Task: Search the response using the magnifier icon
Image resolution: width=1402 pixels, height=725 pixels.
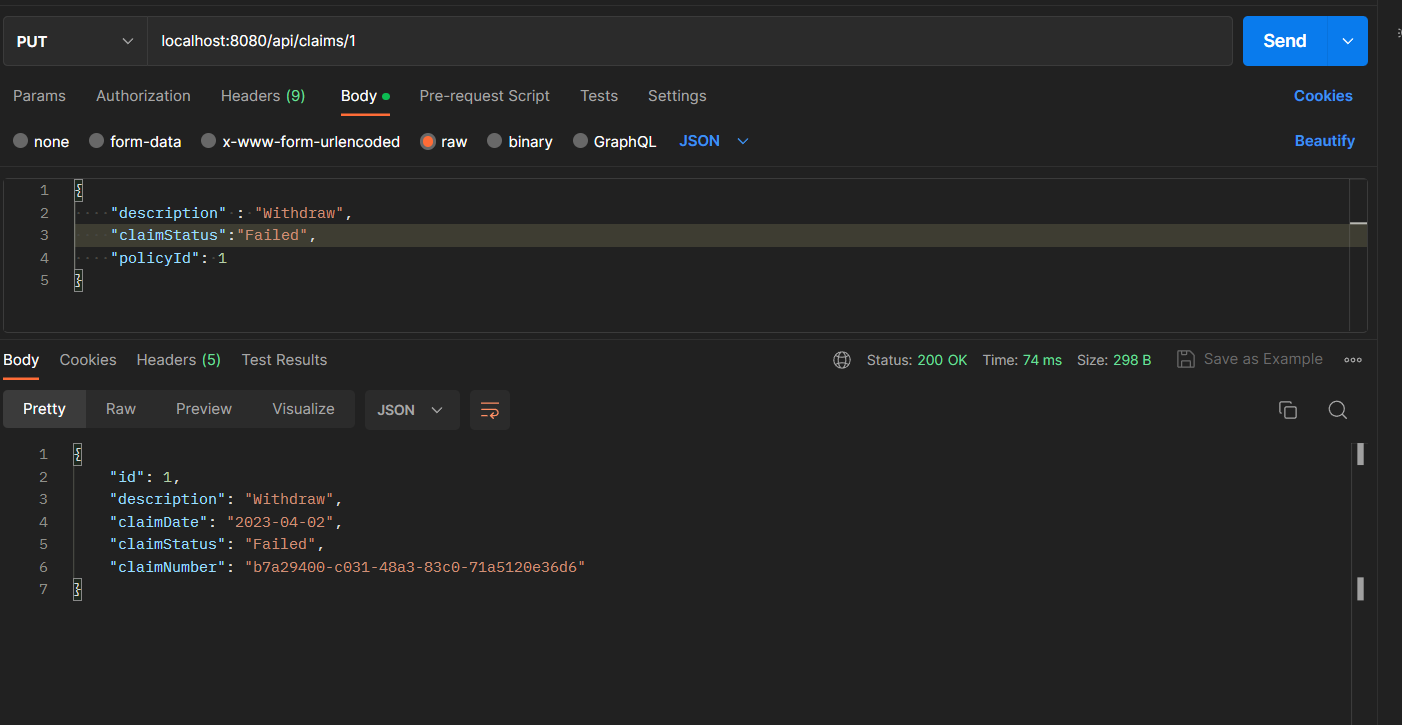Action: point(1338,410)
